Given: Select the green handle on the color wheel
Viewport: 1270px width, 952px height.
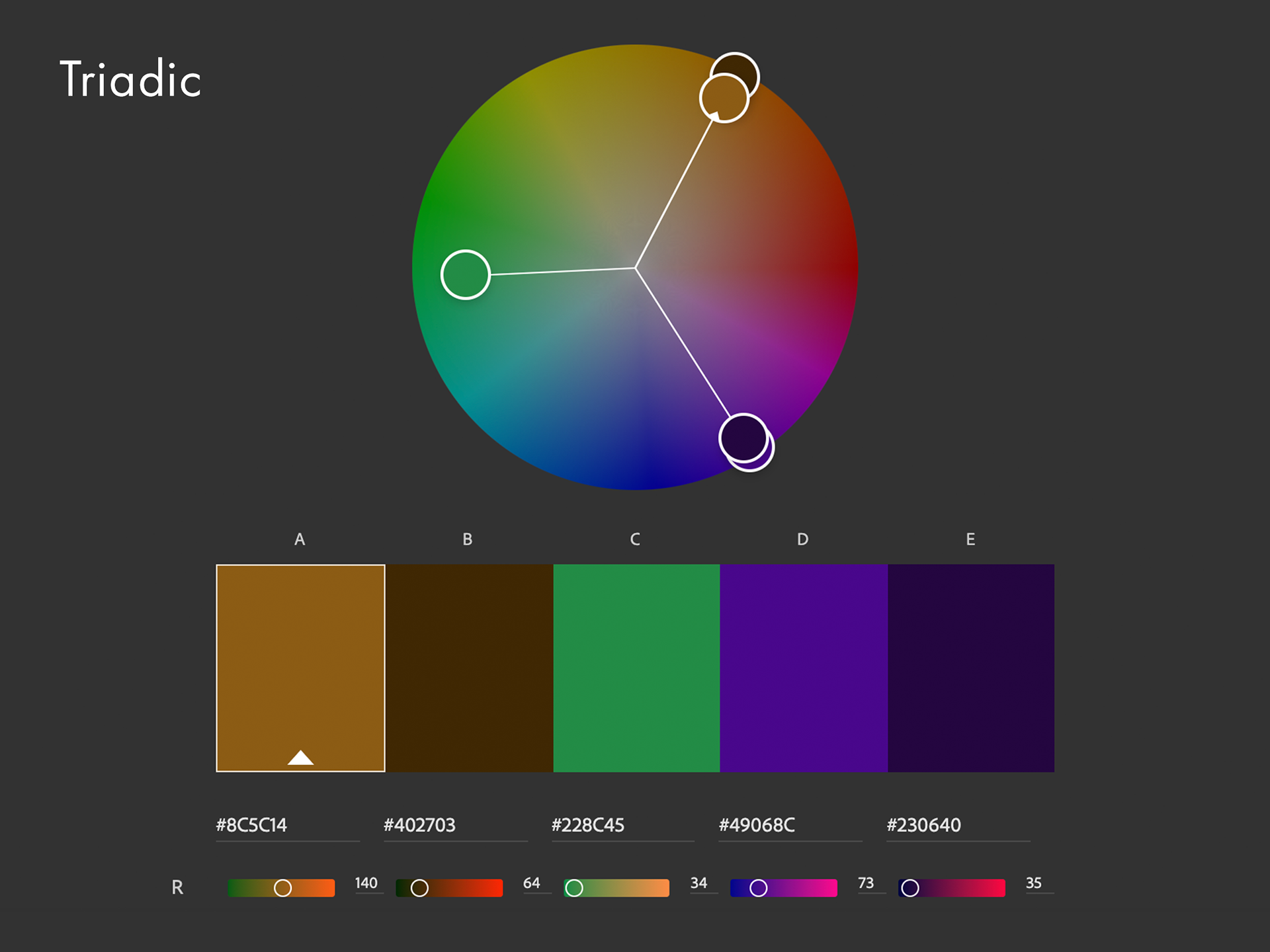Looking at the screenshot, I should pyautogui.click(x=466, y=274).
